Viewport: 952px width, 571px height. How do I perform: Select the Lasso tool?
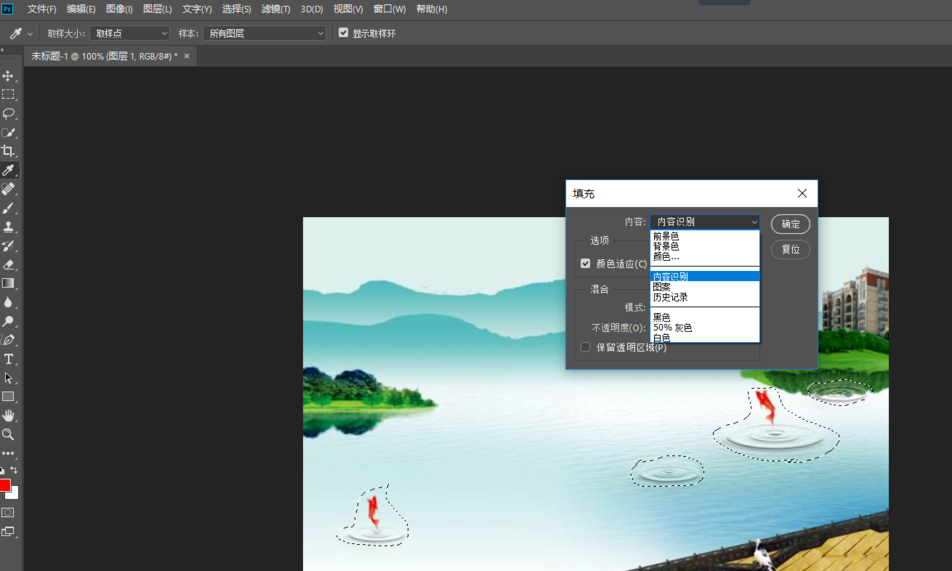tap(8, 114)
